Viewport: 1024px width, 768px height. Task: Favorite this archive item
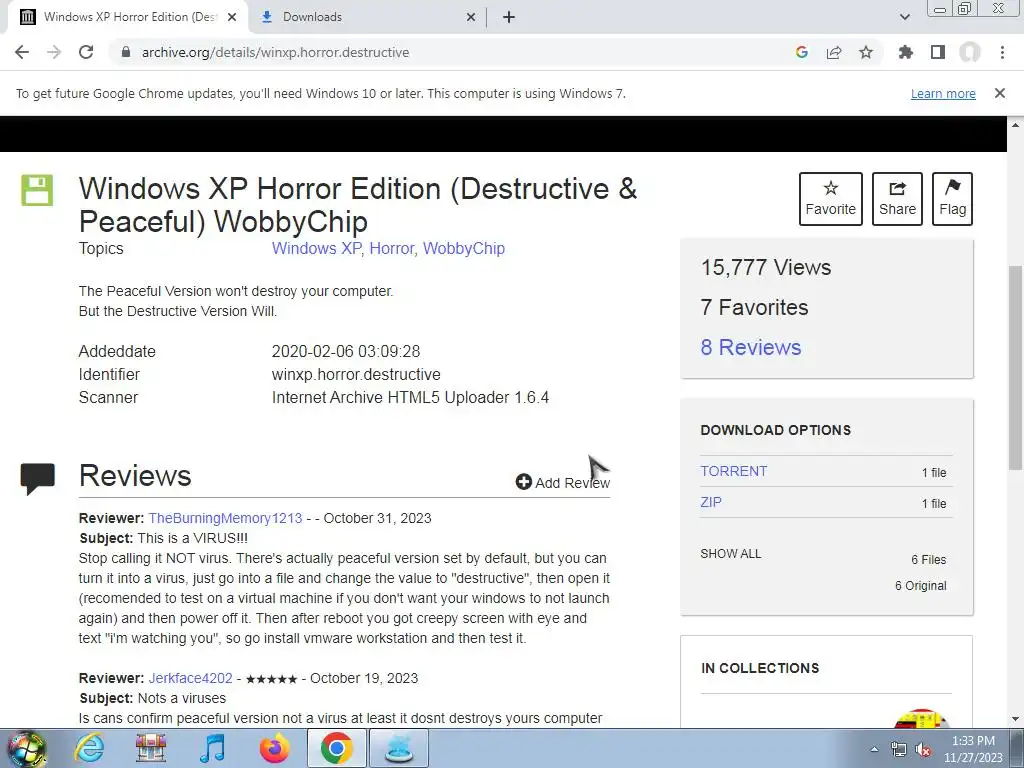click(x=831, y=199)
